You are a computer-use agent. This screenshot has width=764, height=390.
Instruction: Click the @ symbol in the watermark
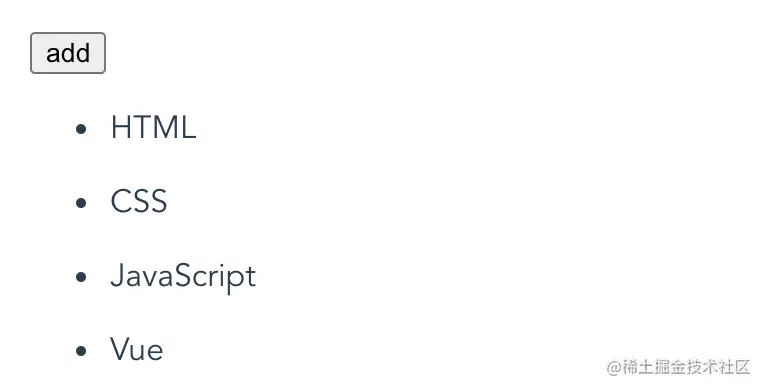[x=614, y=368]
